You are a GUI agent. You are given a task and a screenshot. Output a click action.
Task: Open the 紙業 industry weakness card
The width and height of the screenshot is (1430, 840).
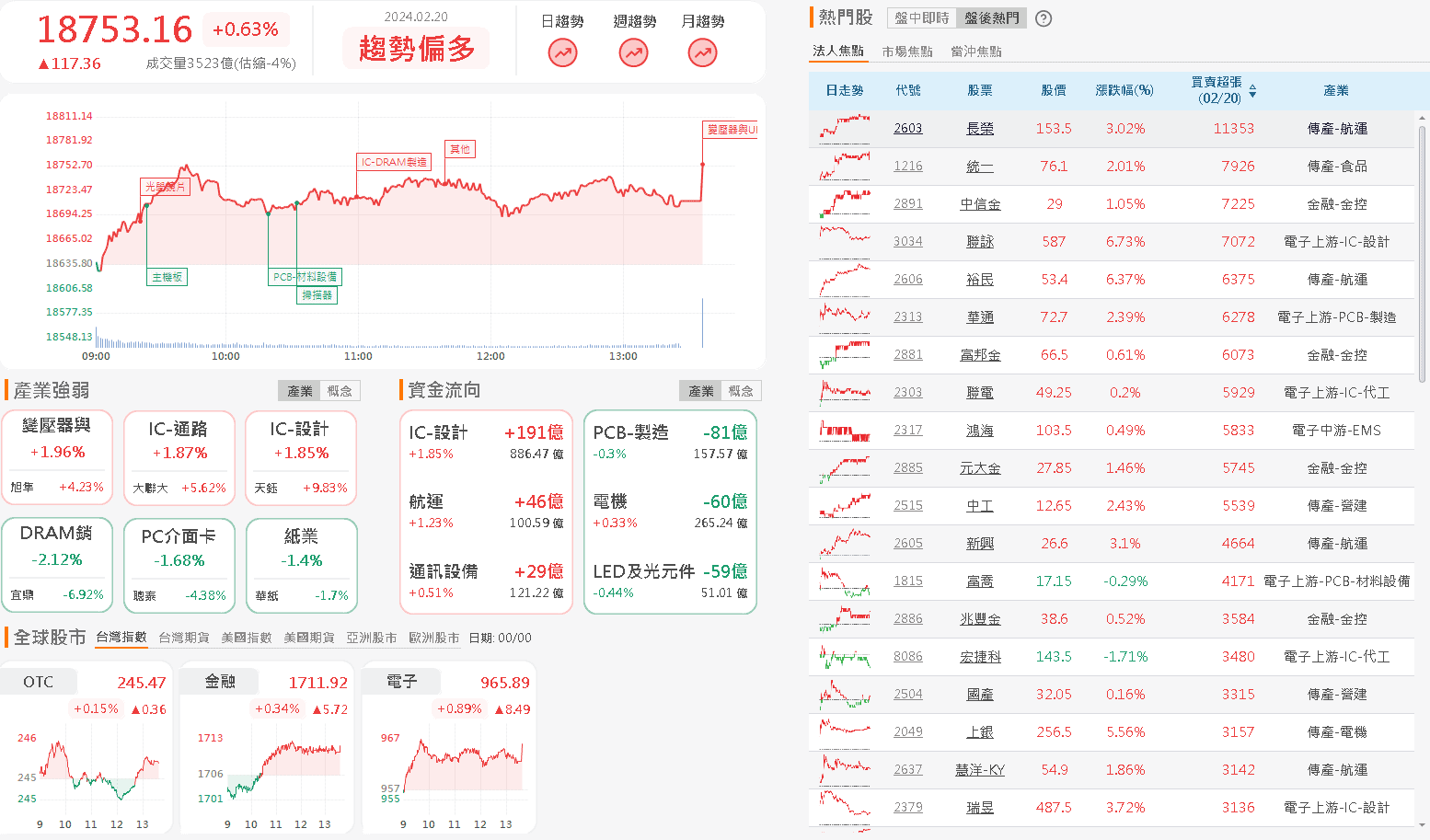[x=302, y=565]
